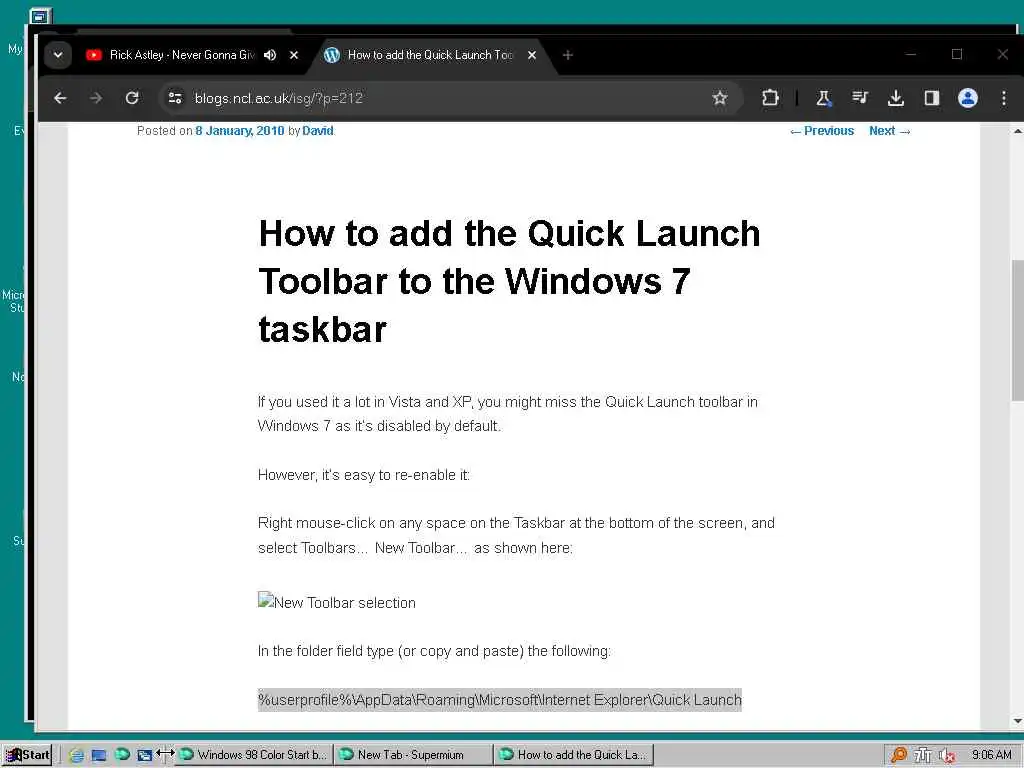Click the address bar URL
This screenshot has width=1024, height=768.
pyautogui.click(x=279, y=98)
